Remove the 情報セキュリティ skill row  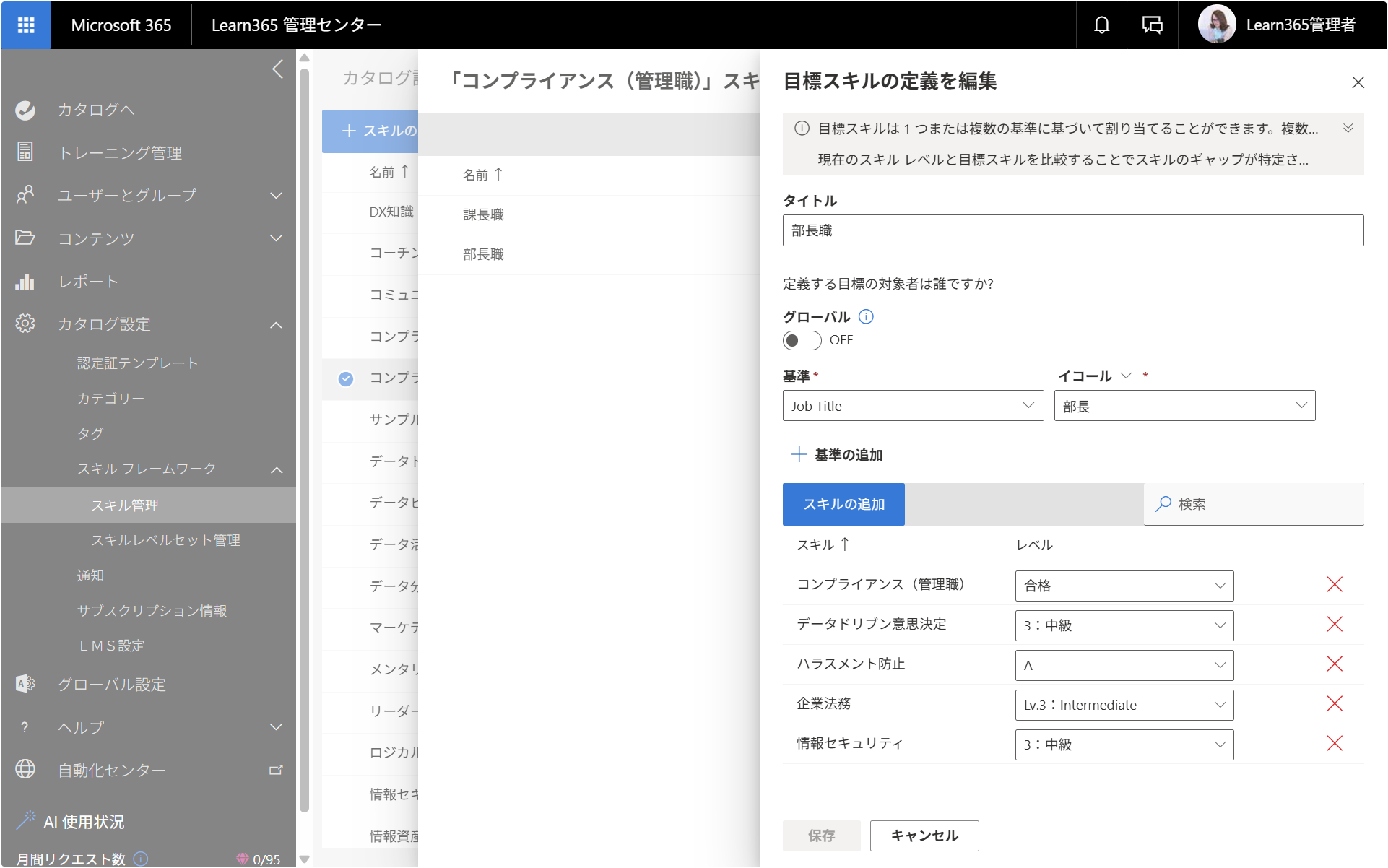tap(1334, 744)
